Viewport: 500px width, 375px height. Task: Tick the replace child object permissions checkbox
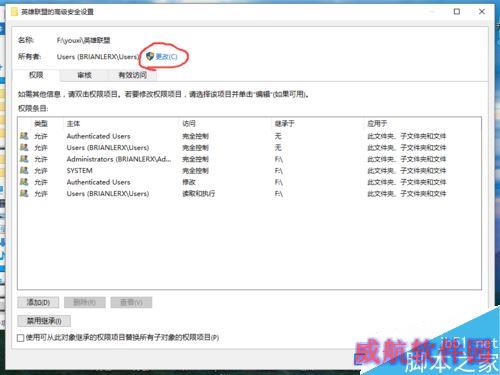21,338
